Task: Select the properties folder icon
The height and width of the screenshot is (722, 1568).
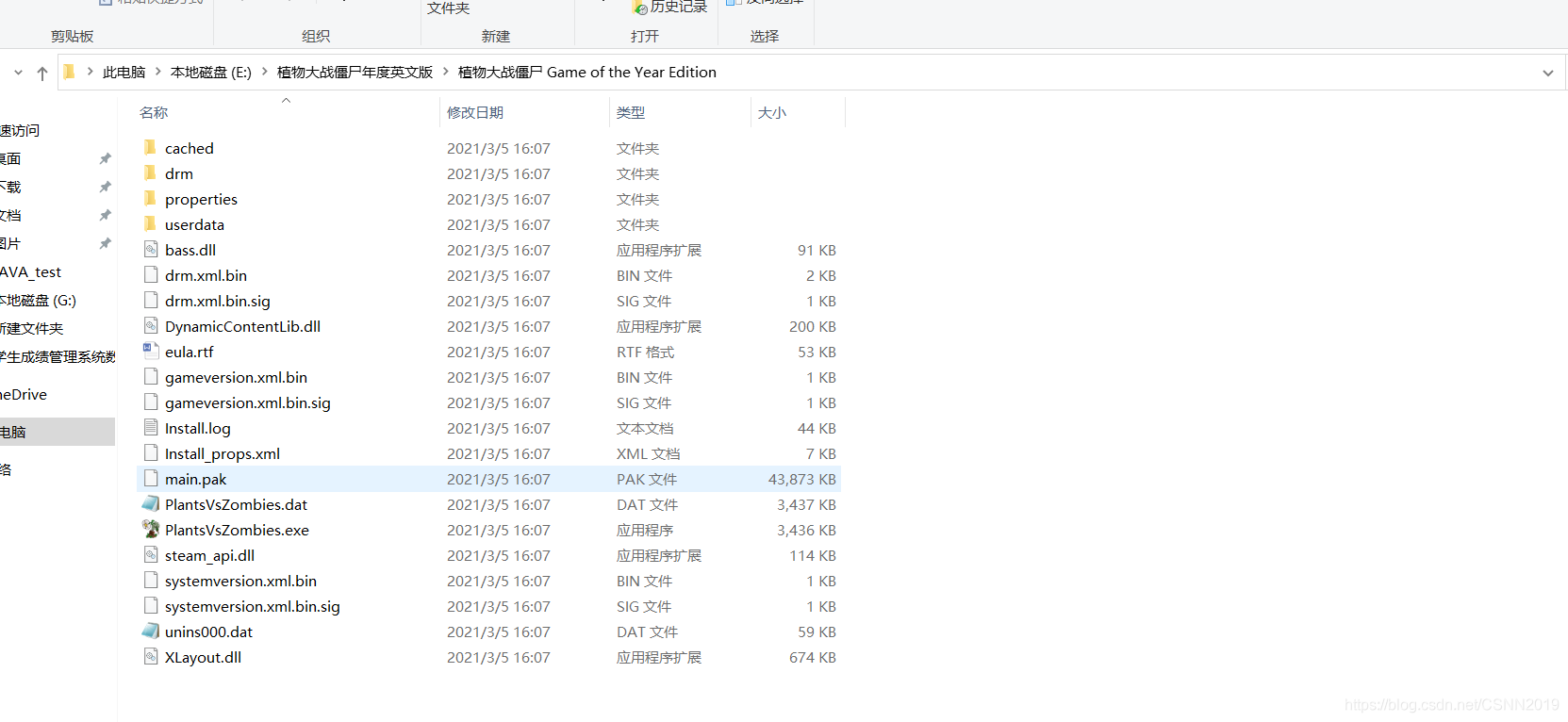Action: click(x=150, y=198)
